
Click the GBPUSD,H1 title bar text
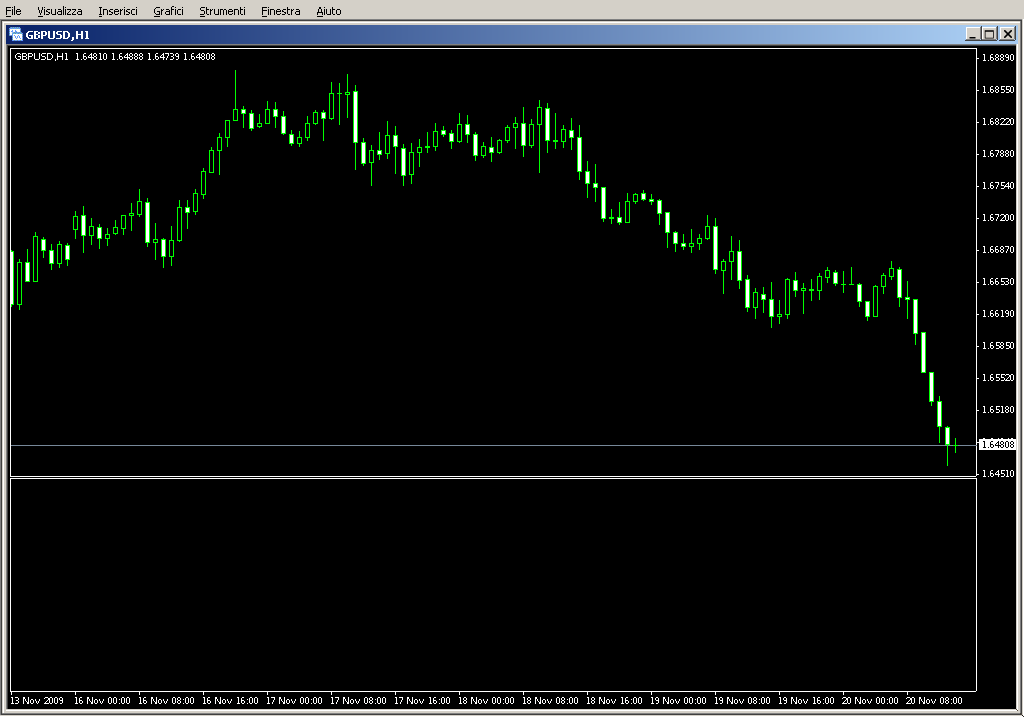57,35
